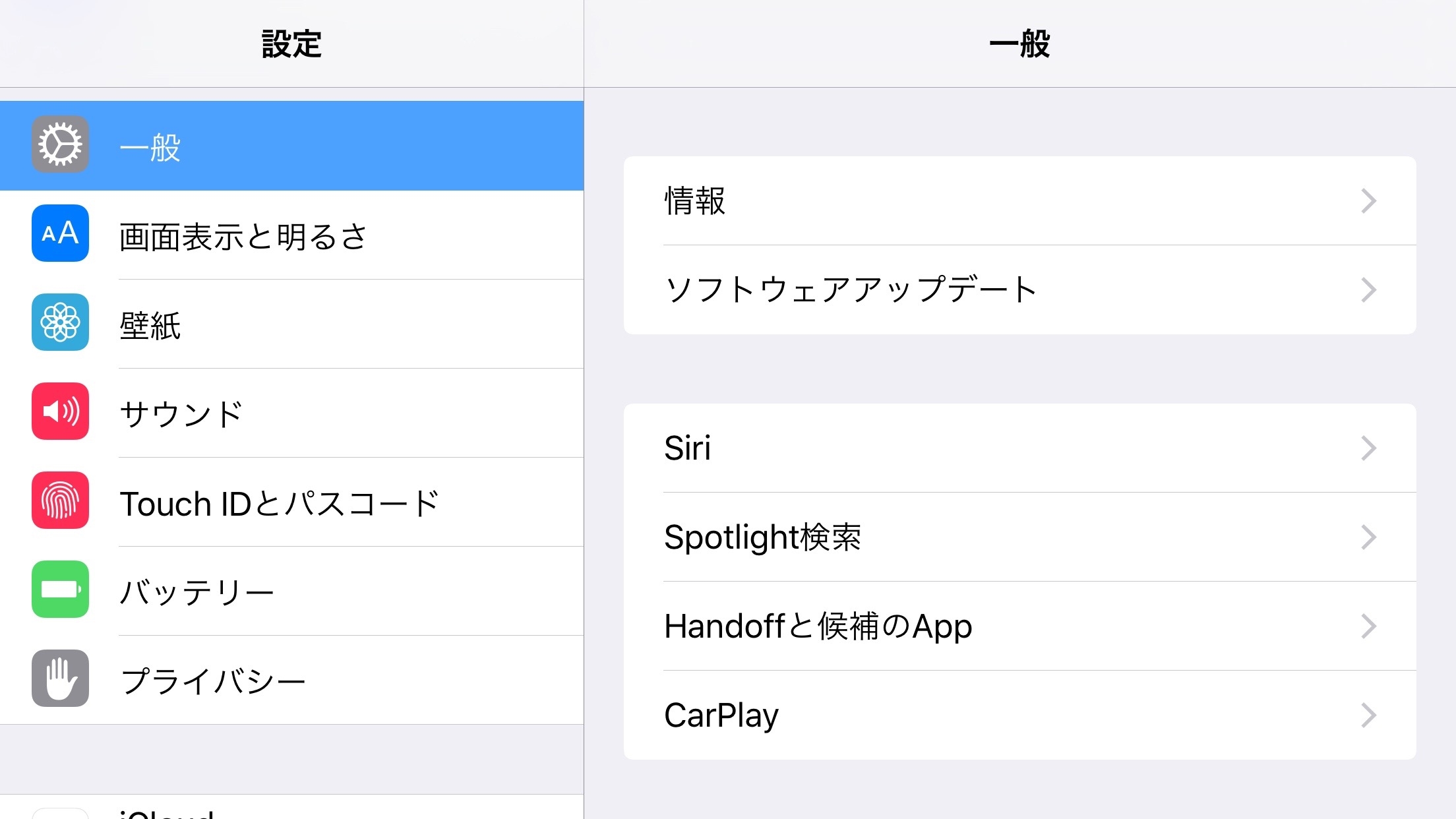This screenshot has width=1456, height=819.
Task: Click the chevron beside Siri
Action: coord(1369,448)
